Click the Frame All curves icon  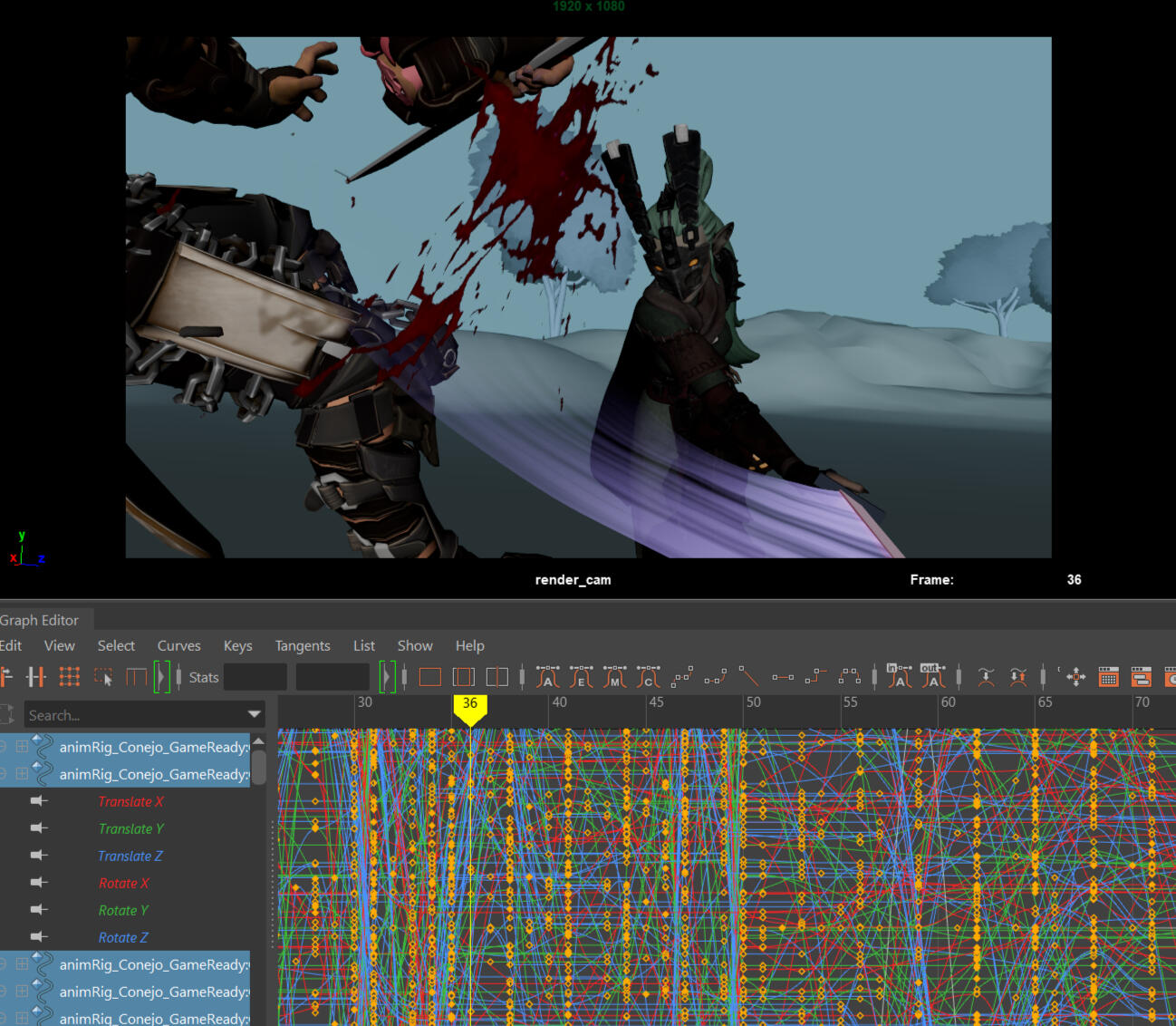[x=430, y=676]
